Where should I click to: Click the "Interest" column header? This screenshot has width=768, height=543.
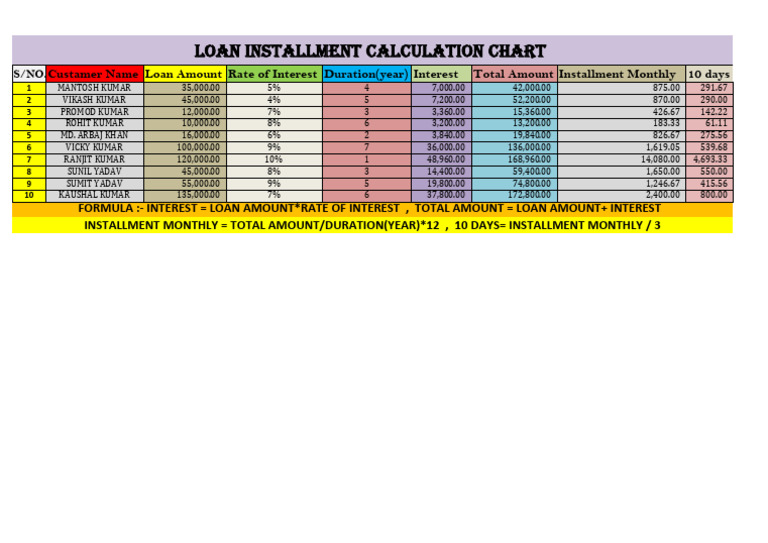[x=441, y=74]
